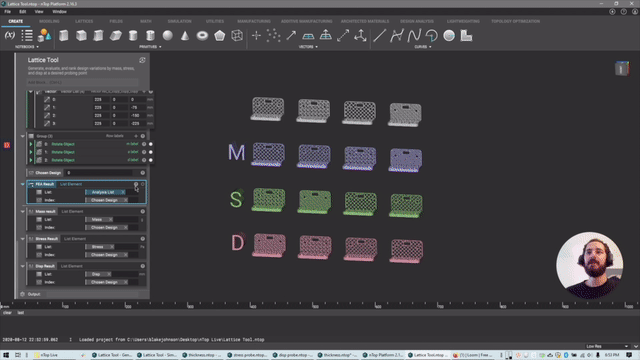This screenshot has width=640, height=360.
Task: Switch to the Lattices ribbon tab
Action: [x=84, y=21]
